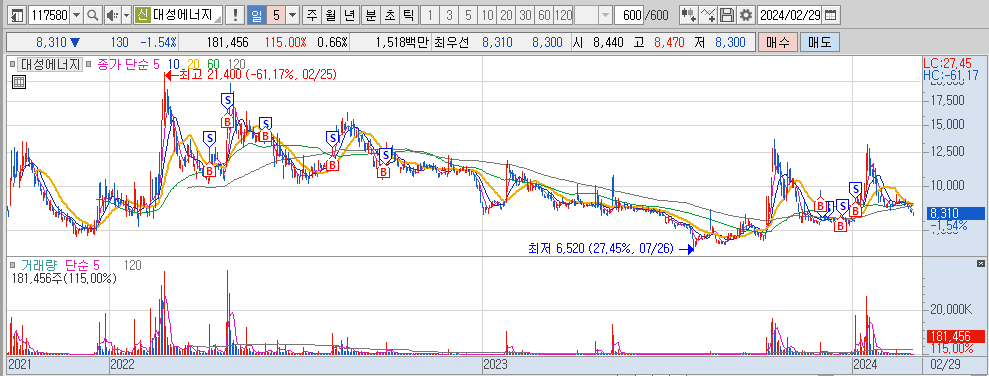Click the small square before 거래량 legend
Viewport: 989px width, 376px height.
(12, 265)
